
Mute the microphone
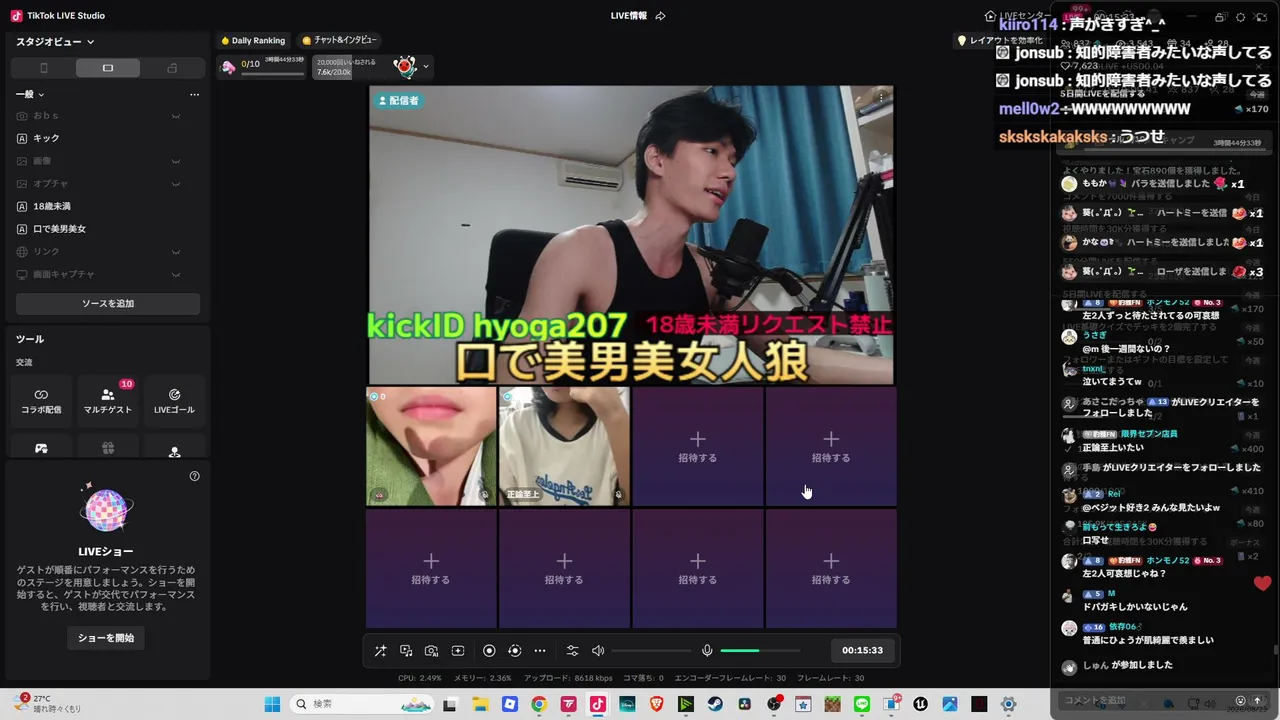(707, 651)
